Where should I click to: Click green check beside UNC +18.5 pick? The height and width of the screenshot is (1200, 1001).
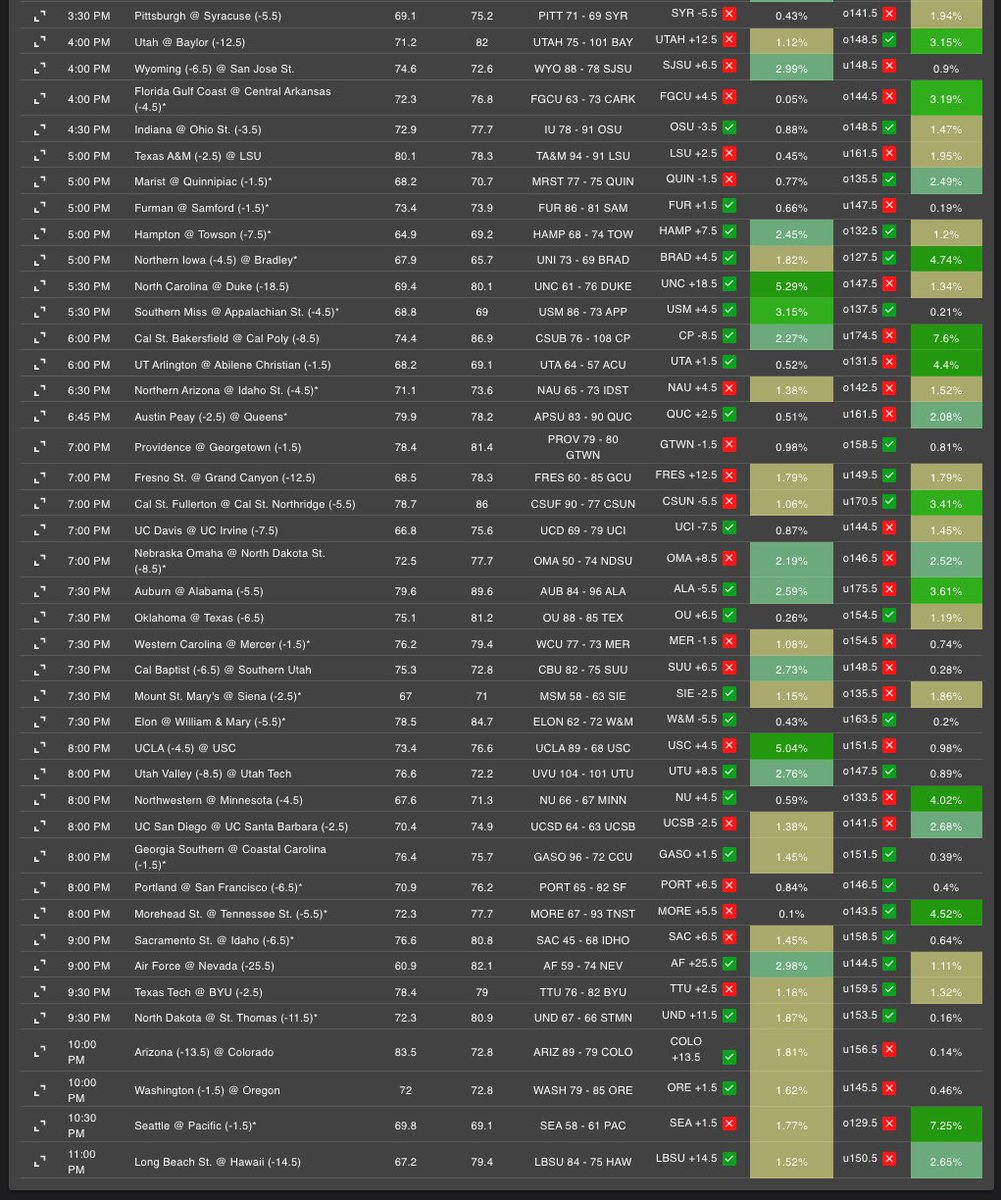pyautogui.click(x=729, y=284)
